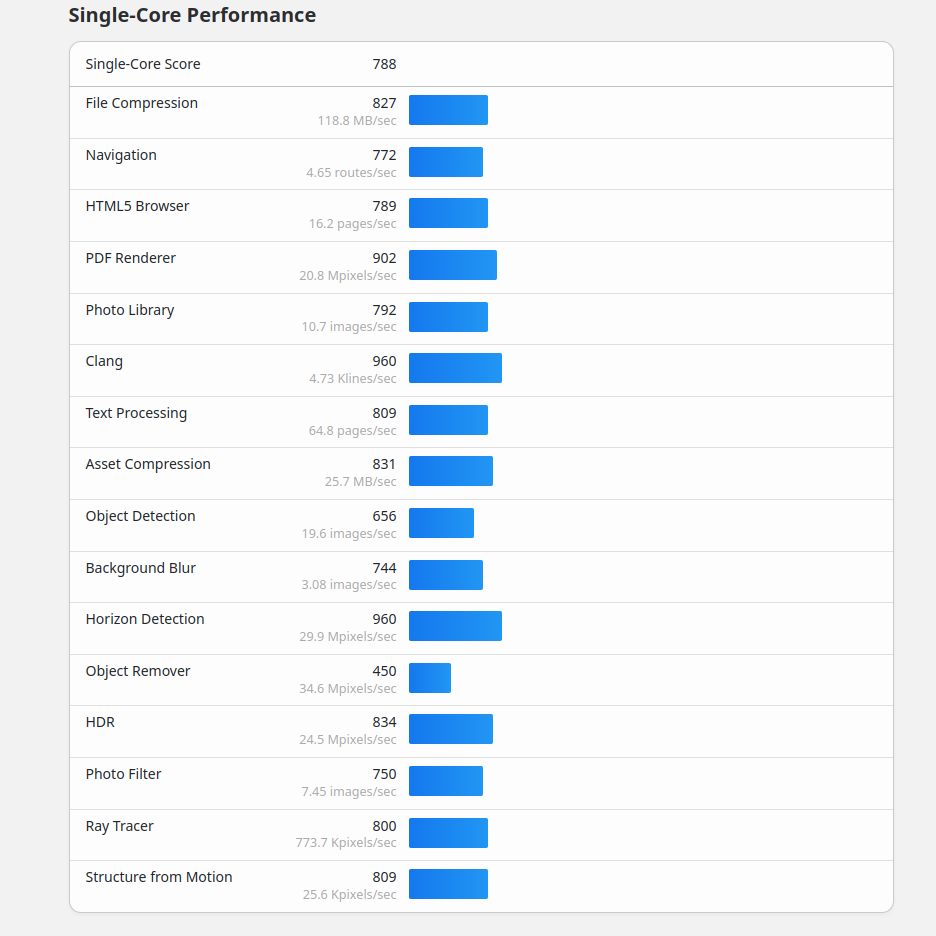The width and height of the screenshot is (936, 936).
Task: Click the File Compression score bar
Action: tap(448, 110)
